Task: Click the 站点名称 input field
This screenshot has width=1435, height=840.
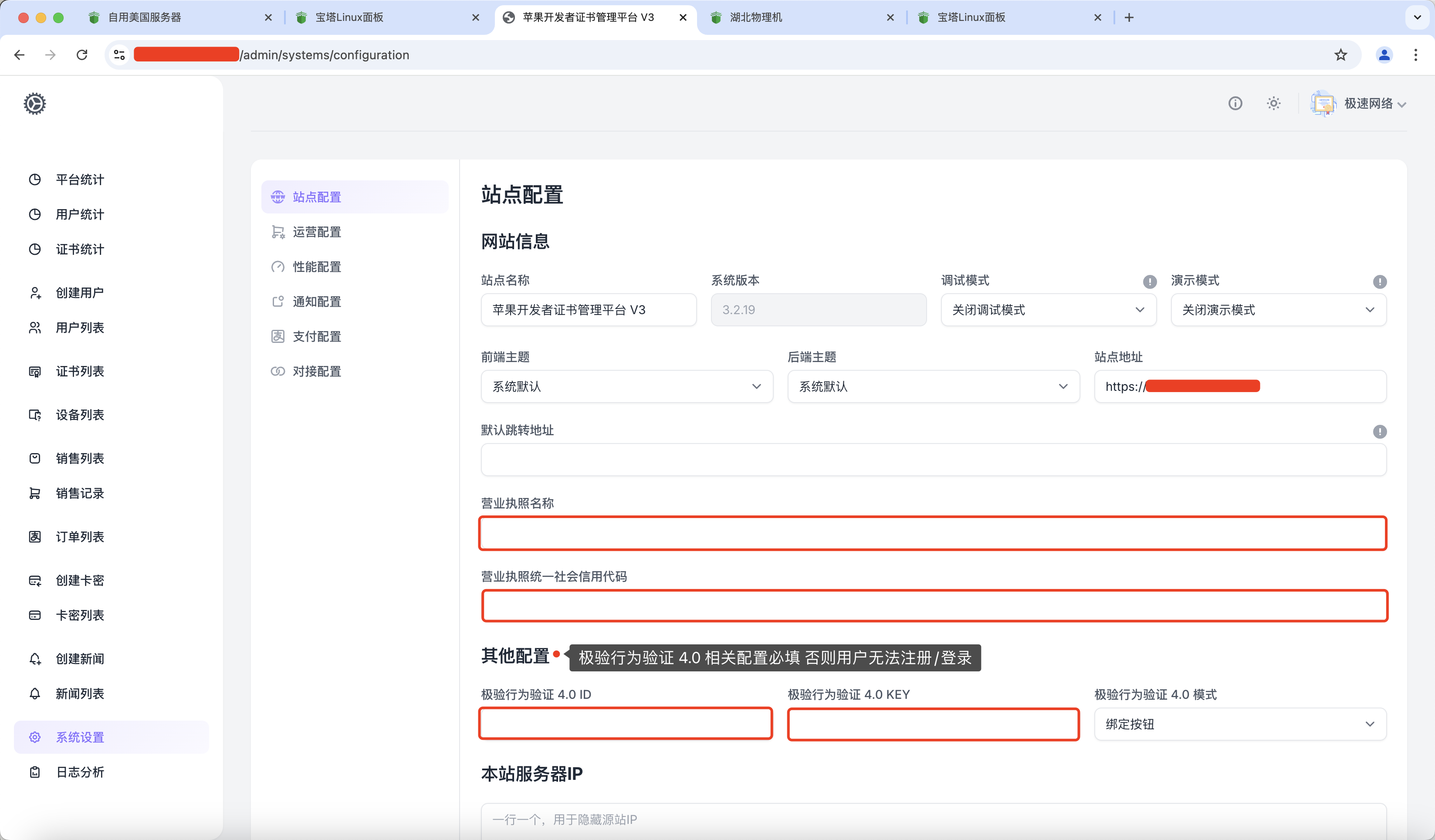Action: pyautogui.click(x=589, y=310)
